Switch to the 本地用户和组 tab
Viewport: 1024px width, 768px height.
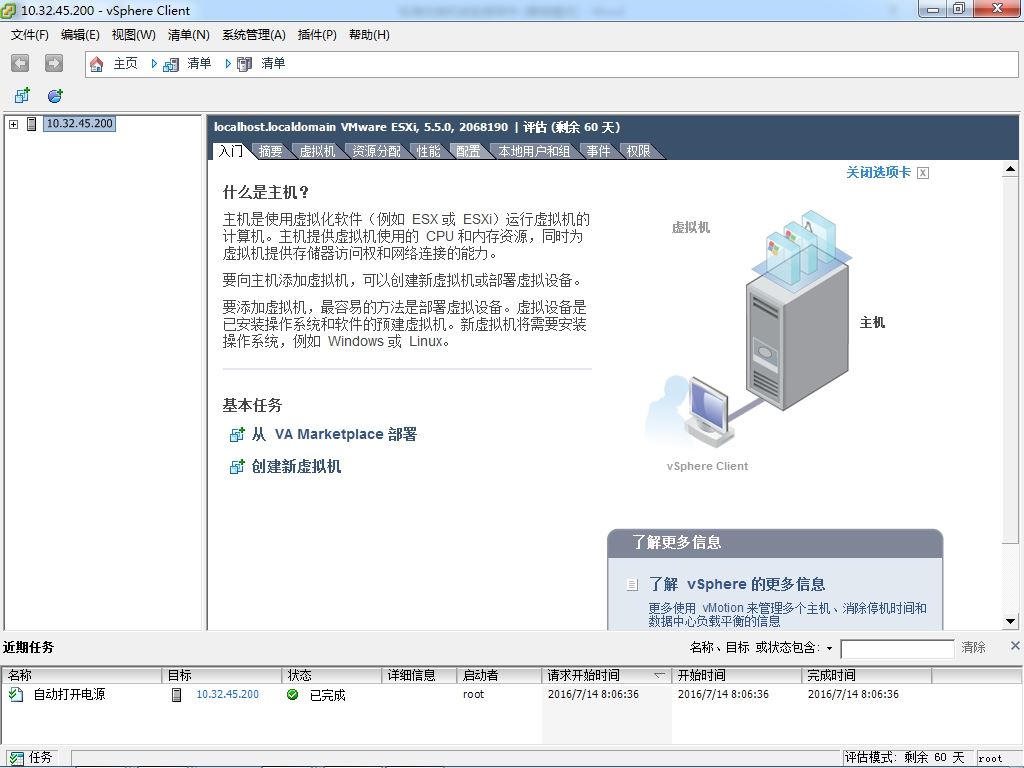tap(534, 151)
